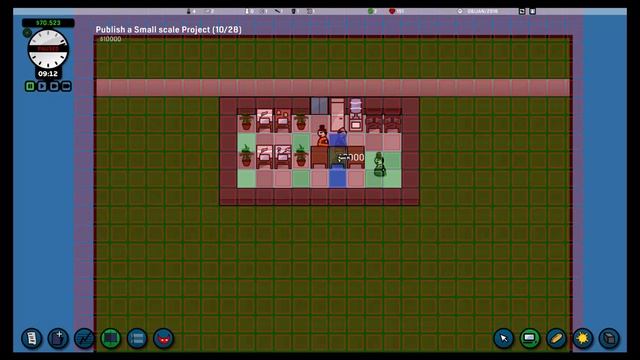Screen dimensions: 640x360
Task: Click the 09:12 time readout
Action: [48, 74]
